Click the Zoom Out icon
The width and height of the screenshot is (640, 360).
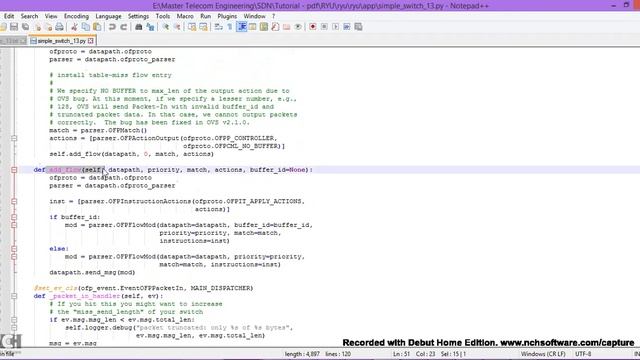point(177,27)
